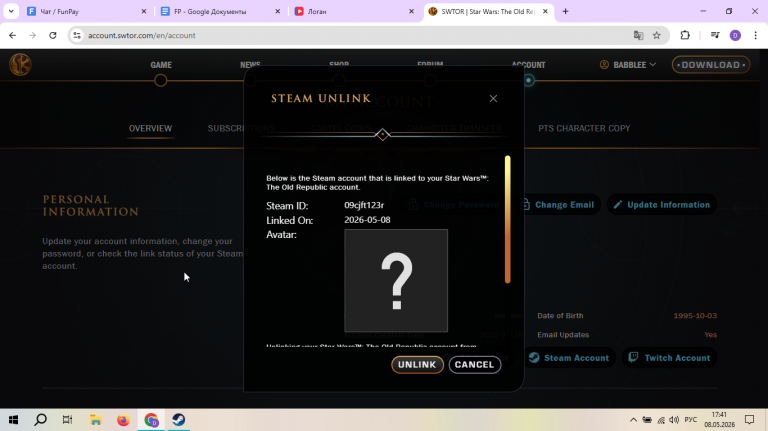Click the address bar URL field
This screenshot has width=768, height=431.
(x=353, y=35)
